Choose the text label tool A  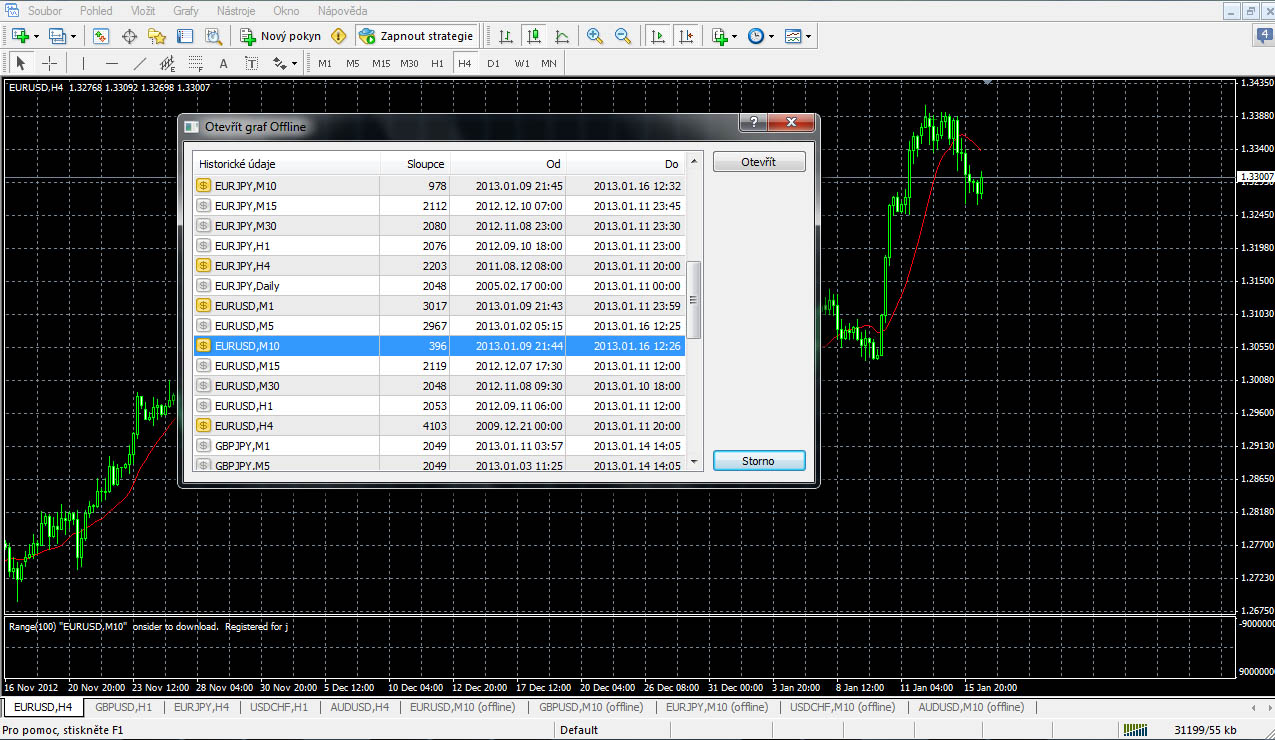tap(223, 63)
